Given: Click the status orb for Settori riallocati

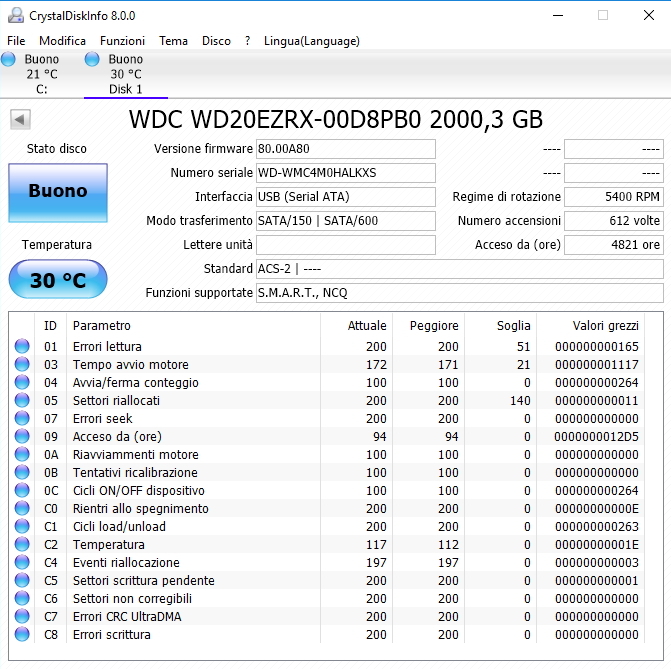Looking at the screenshot, I should point(22,400).
